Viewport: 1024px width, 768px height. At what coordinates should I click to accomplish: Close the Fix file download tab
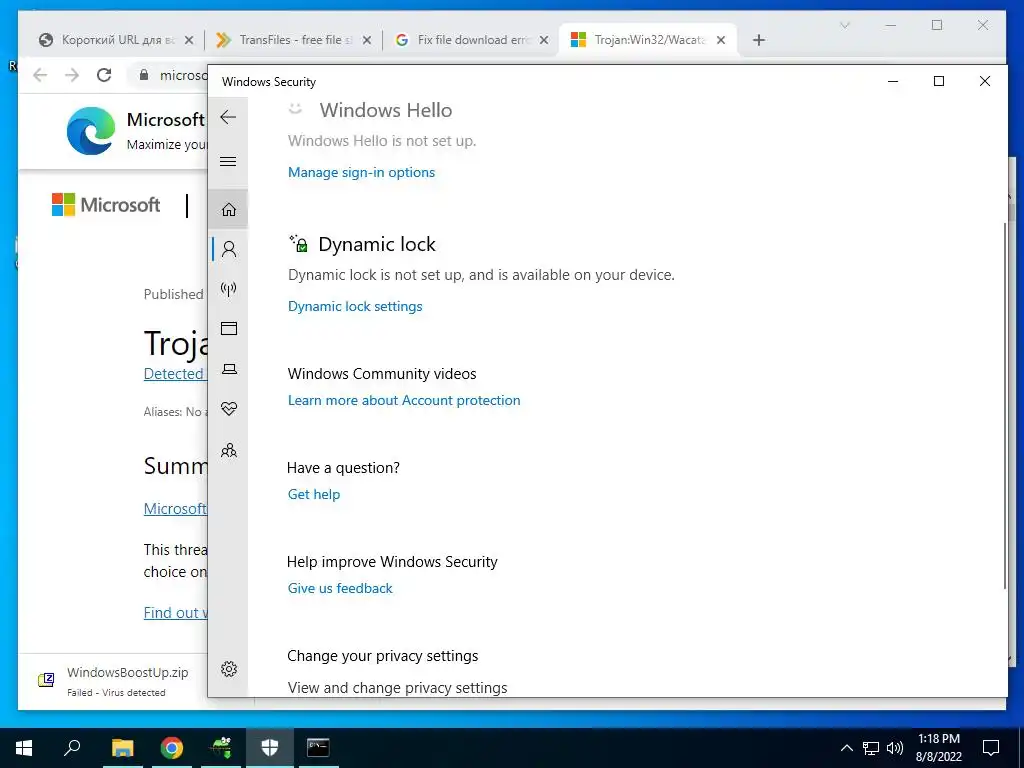coord(544,40)
